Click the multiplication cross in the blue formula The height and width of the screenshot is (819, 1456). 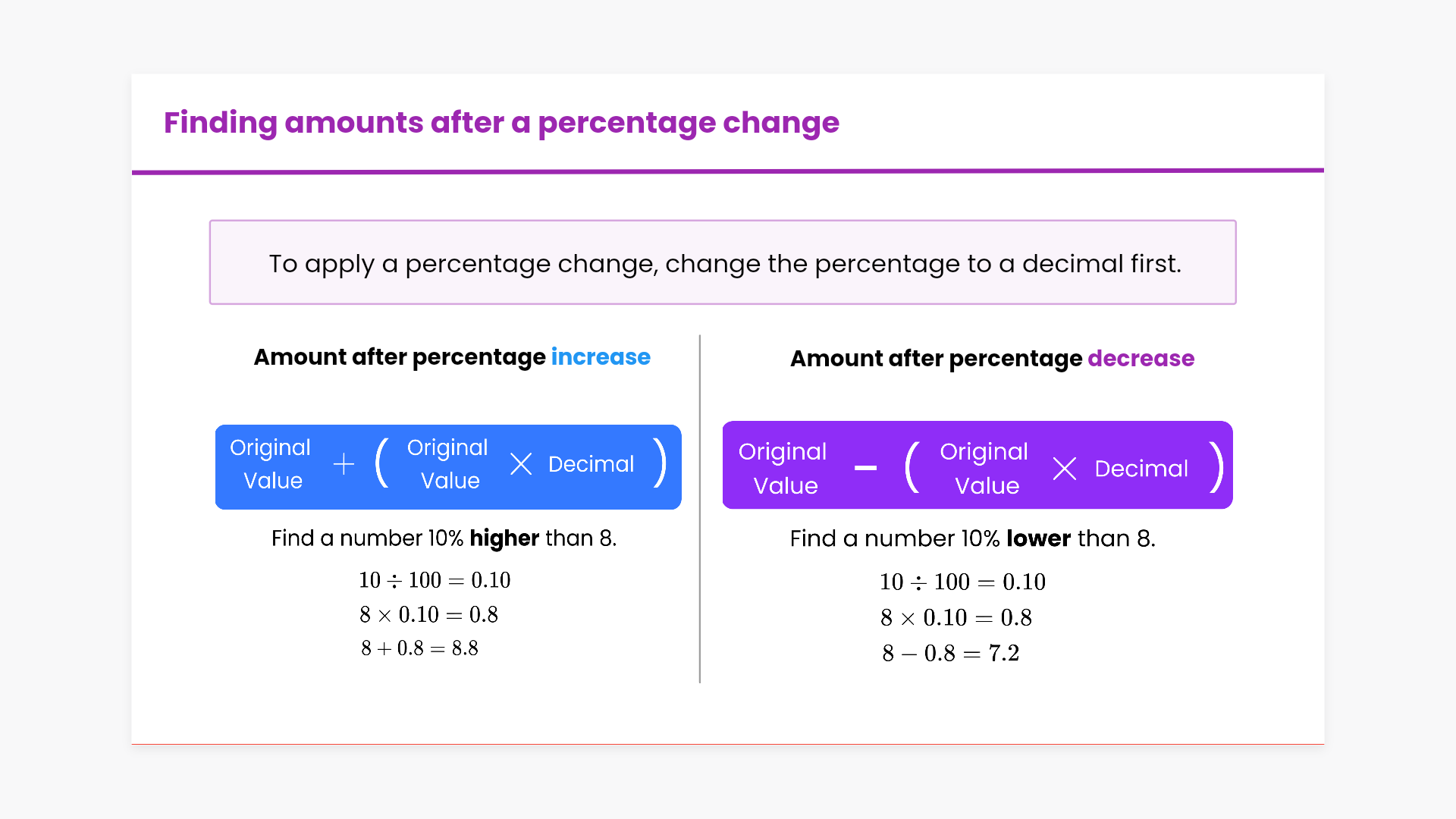(521, 464)
